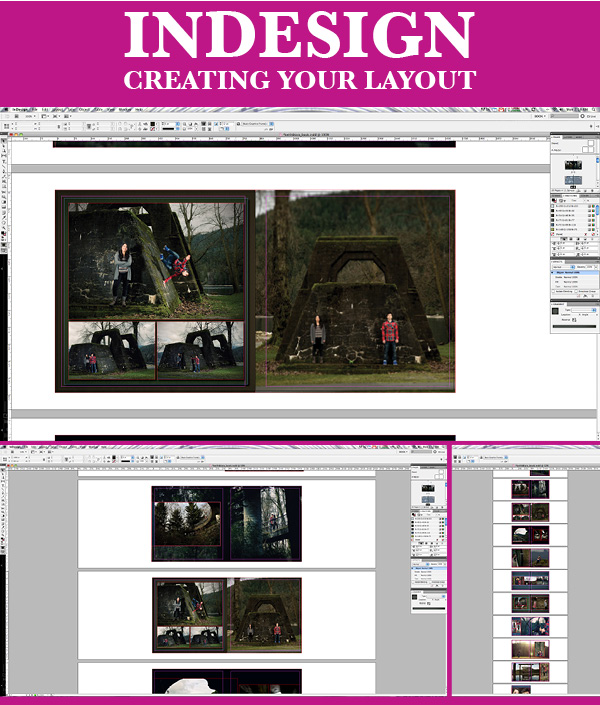Select the Scissors tool in top screenshot toolbox
Screen dimensions: 600x705
tap(3, 192)
